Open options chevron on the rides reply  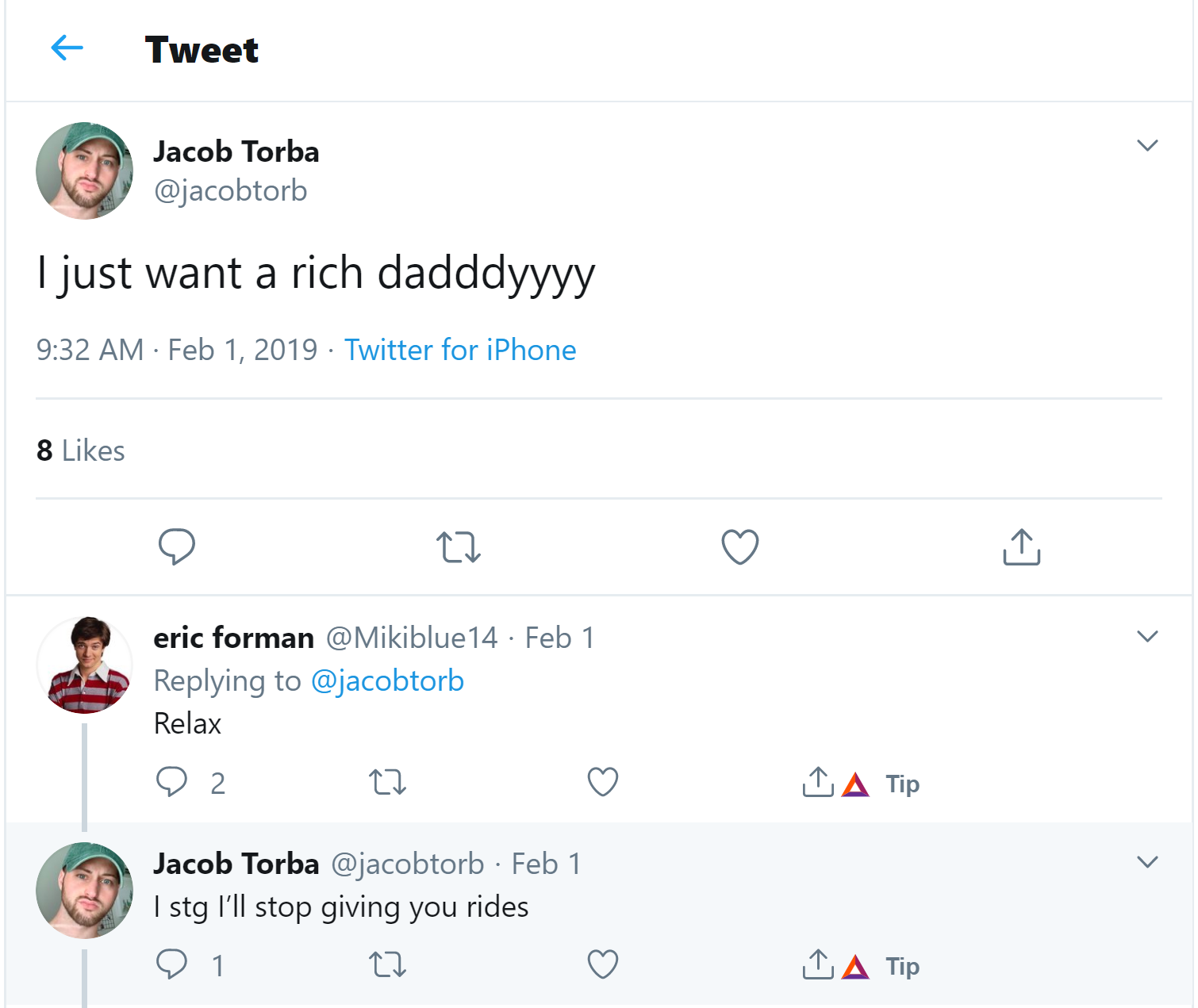pos(1147,861)
